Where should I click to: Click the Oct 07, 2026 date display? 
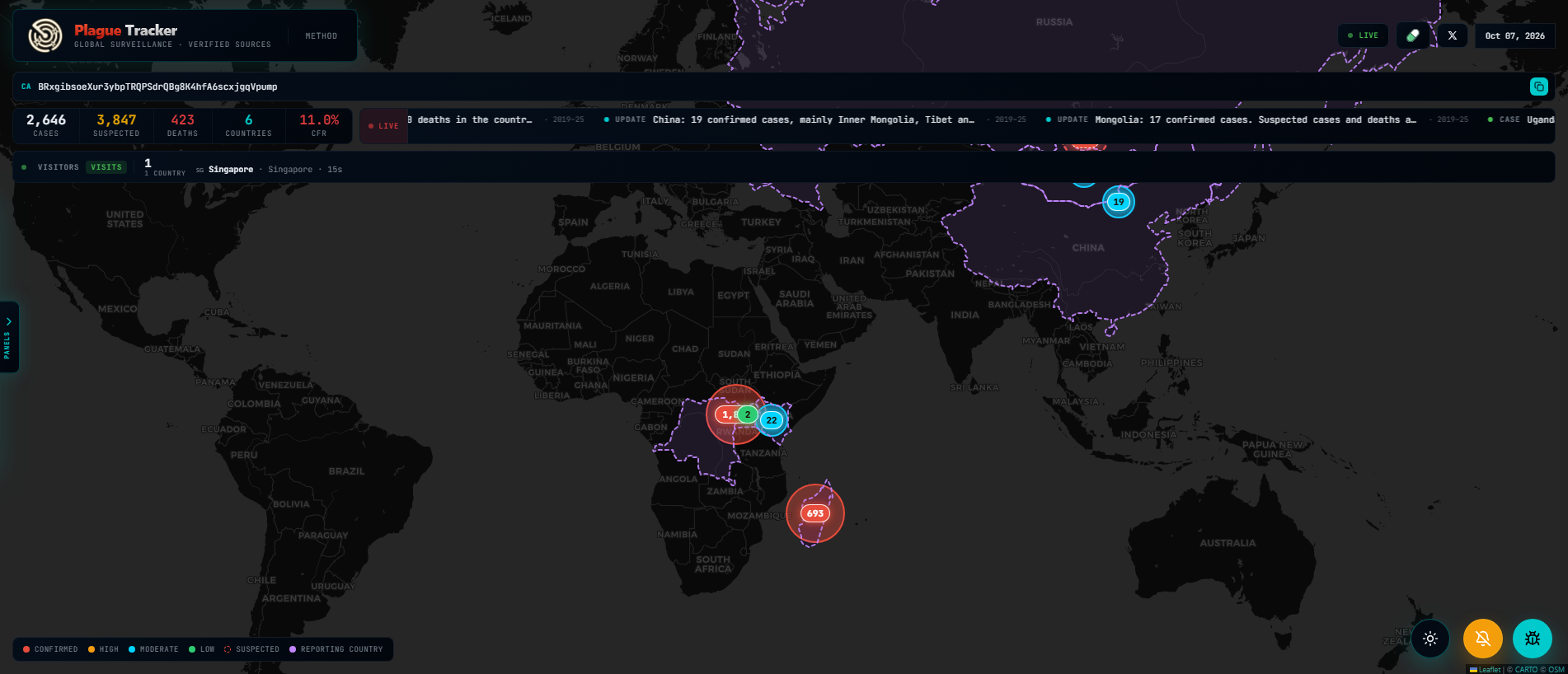[x=1514, y=35]
